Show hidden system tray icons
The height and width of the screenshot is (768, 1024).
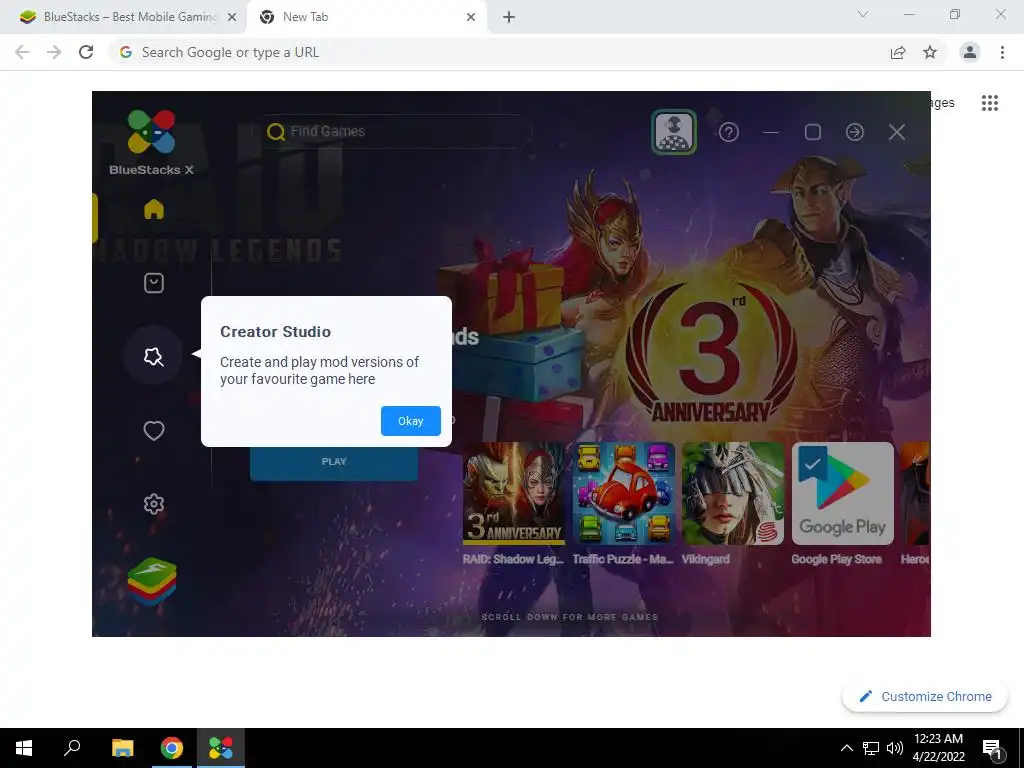point(846,748)
